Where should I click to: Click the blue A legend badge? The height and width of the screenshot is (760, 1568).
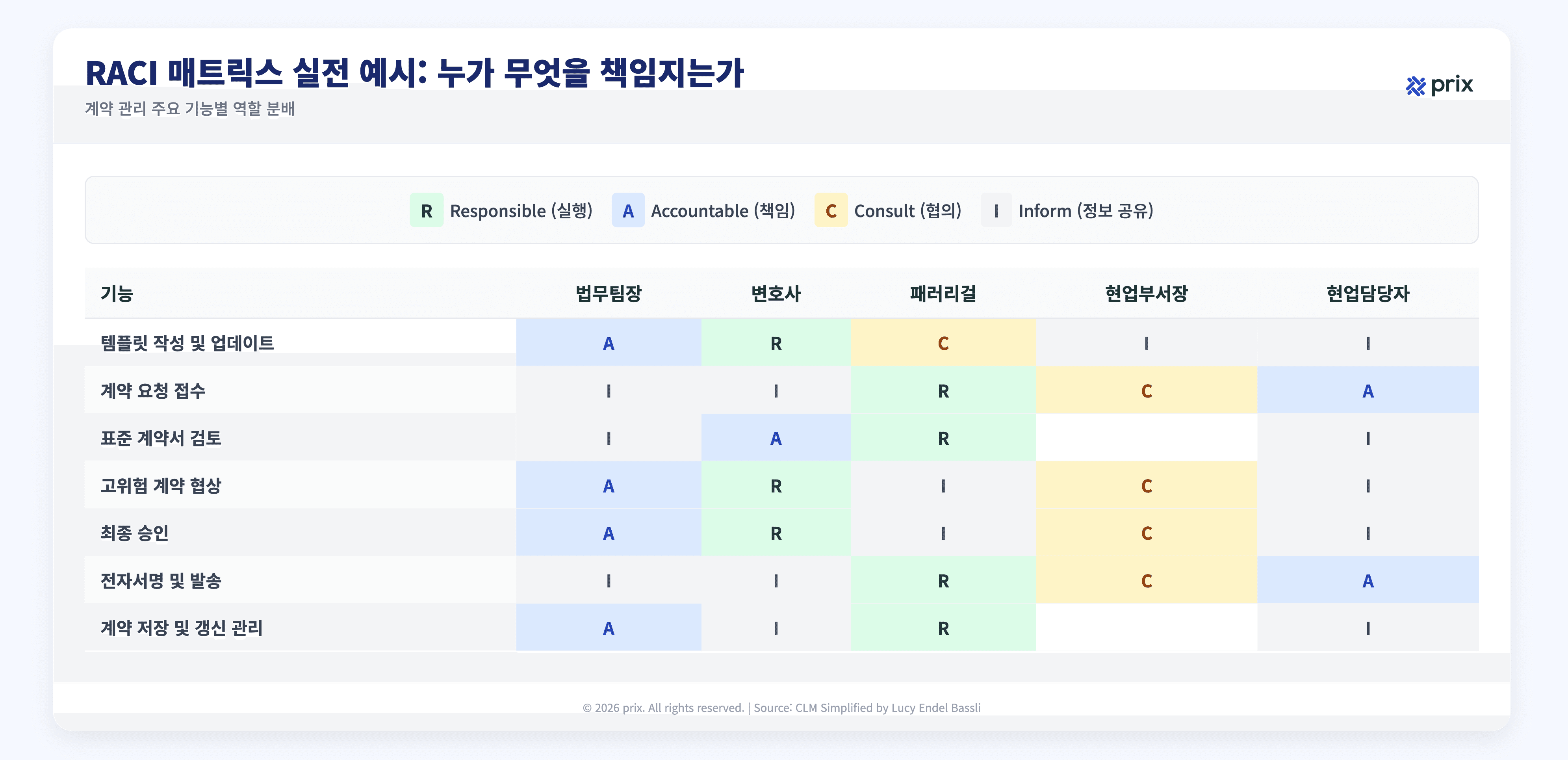[627, 211]
